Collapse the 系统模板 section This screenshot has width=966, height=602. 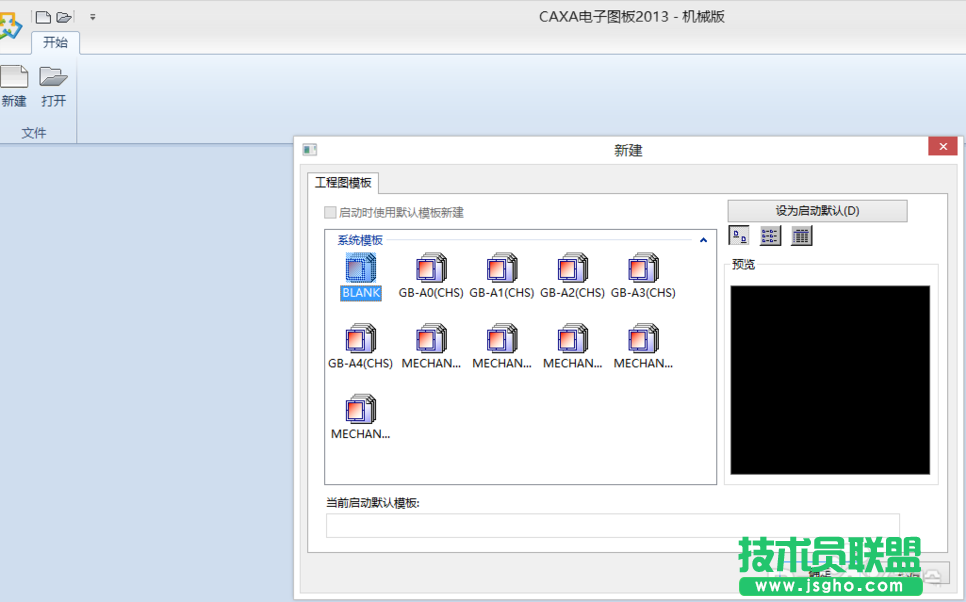tap(703, 239)
